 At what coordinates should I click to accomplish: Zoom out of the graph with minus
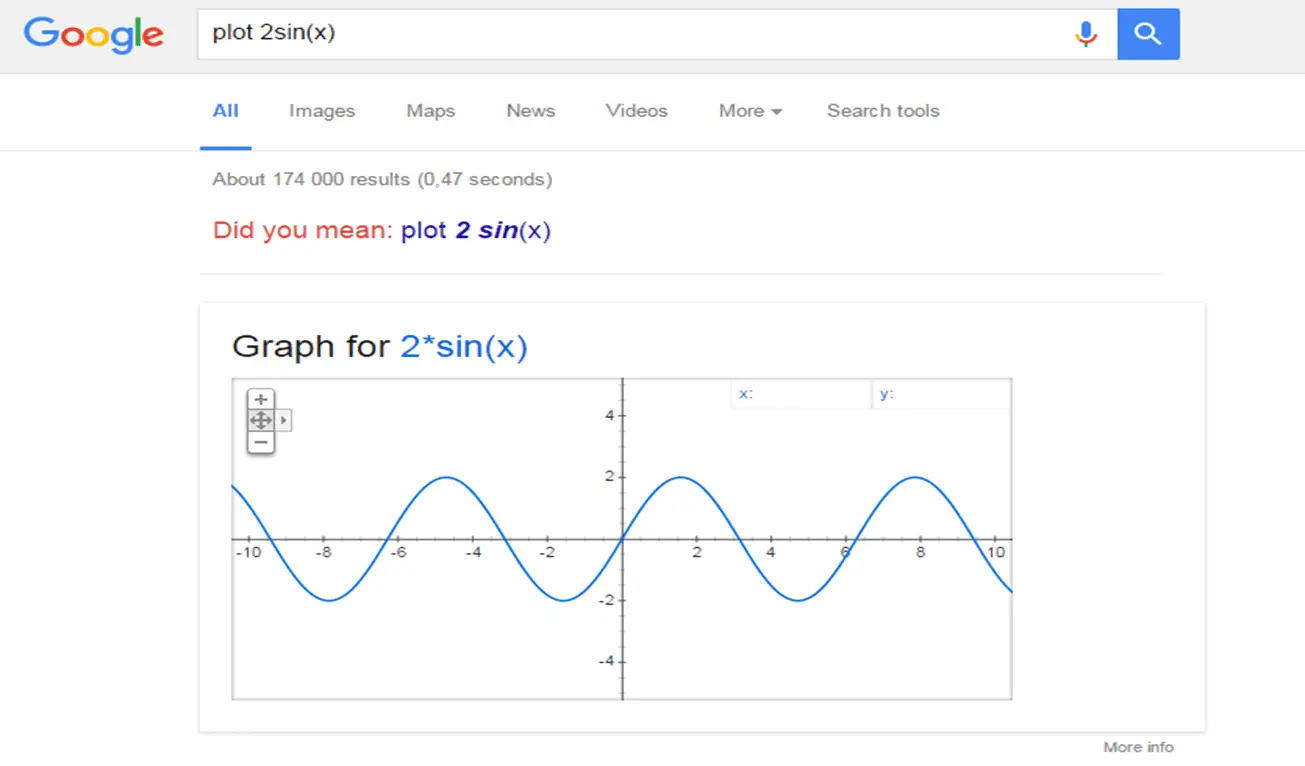[260, 442]
